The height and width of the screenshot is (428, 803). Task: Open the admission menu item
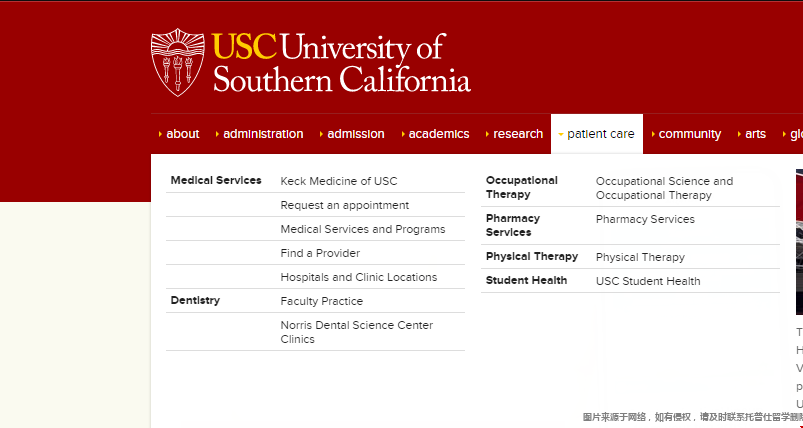(355, 134)
